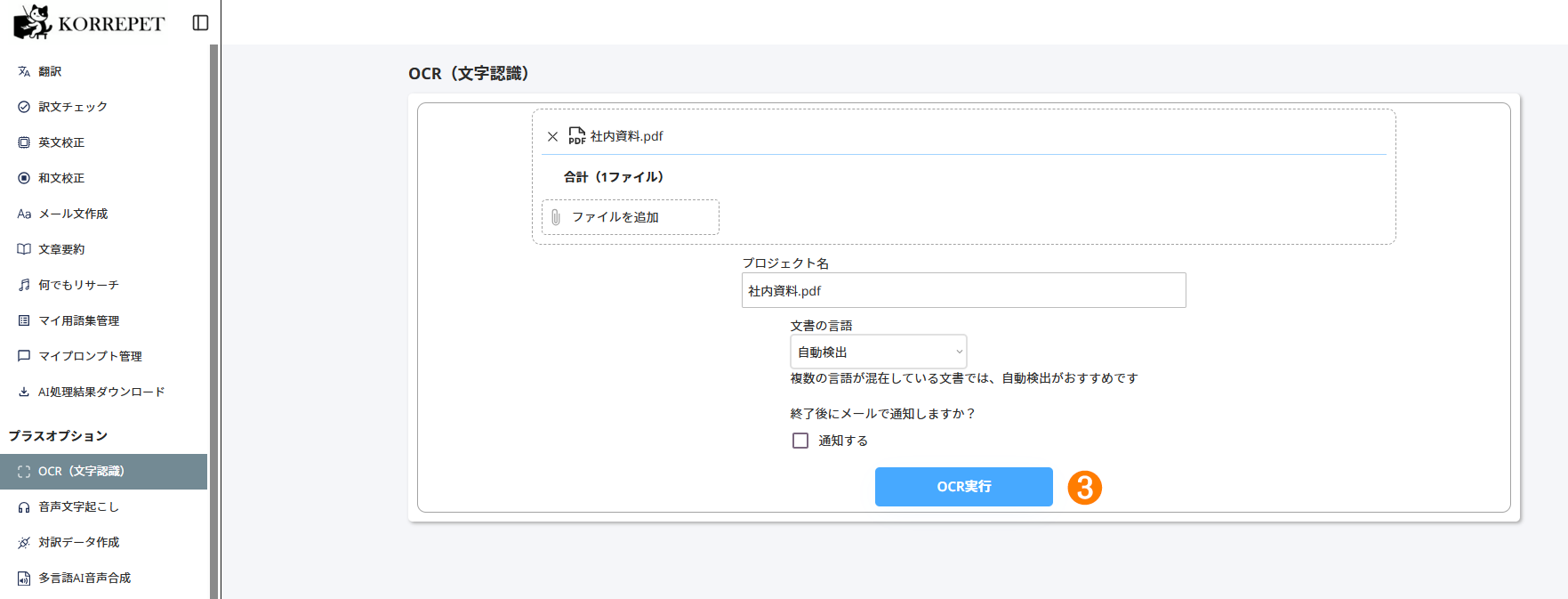The height and width of the screenshot is (599, 1568).
Task: Click the headphones icon for 音声文字起こし
Action: click(x=24, y=507)
